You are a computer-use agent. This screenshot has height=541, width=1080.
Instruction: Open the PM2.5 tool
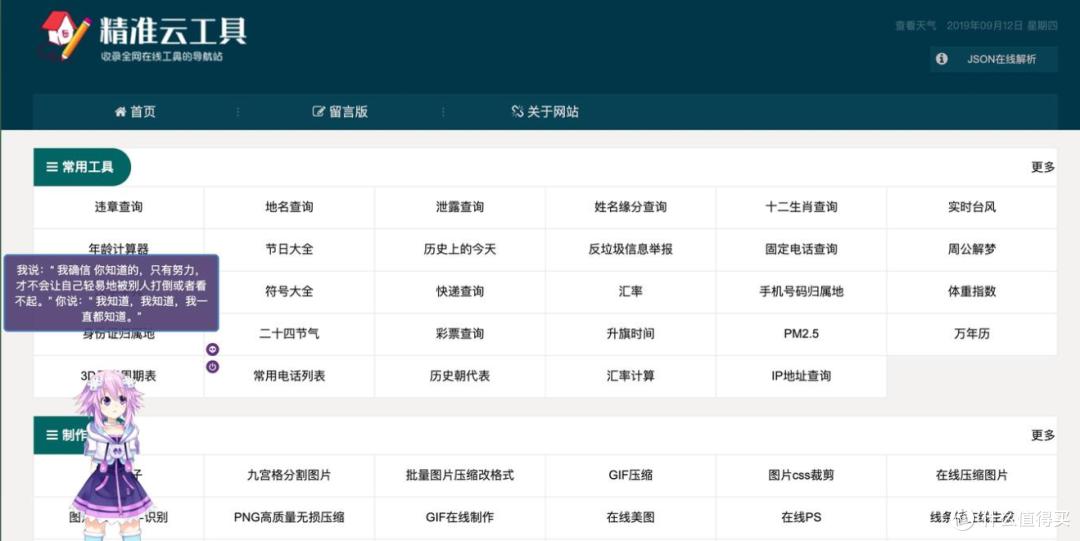pyautogui.click(x=801, y=334)
